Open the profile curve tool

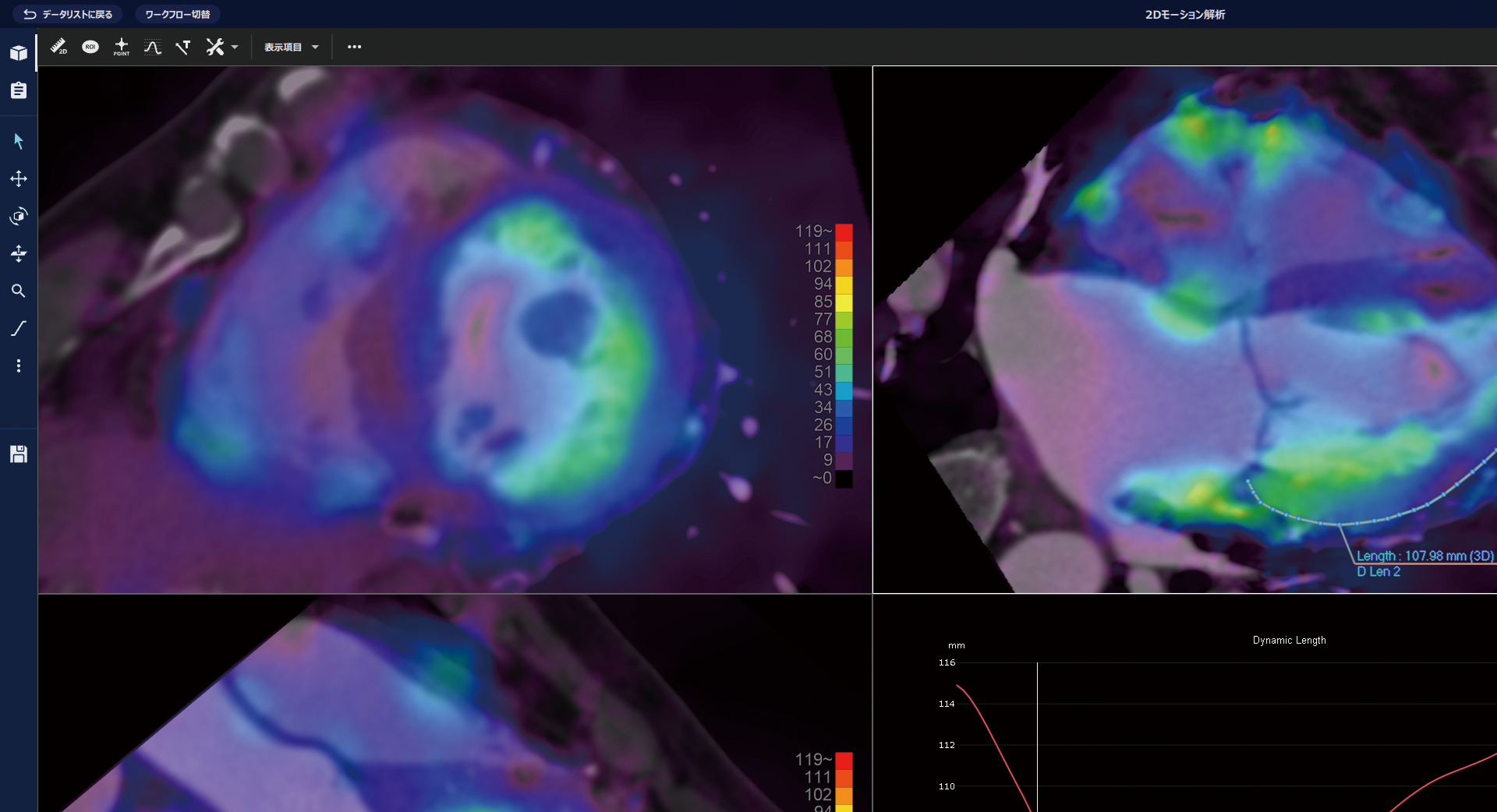click(153, 47)
